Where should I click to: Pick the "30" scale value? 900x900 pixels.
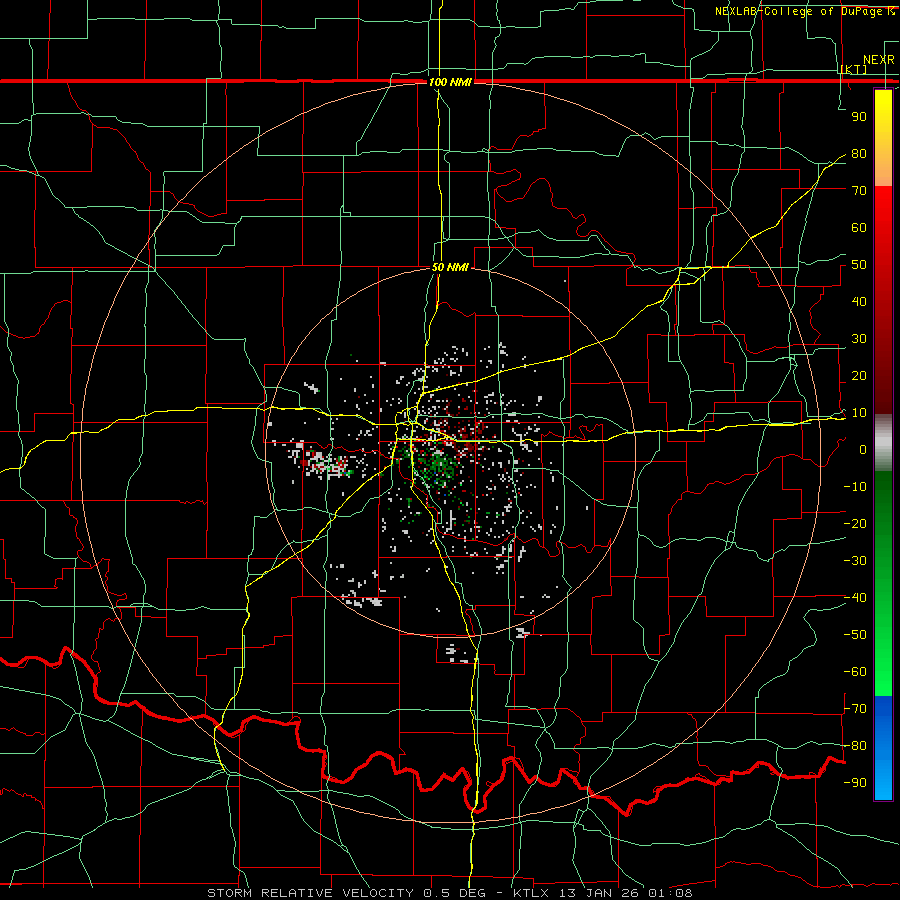[x=859, y=339]
